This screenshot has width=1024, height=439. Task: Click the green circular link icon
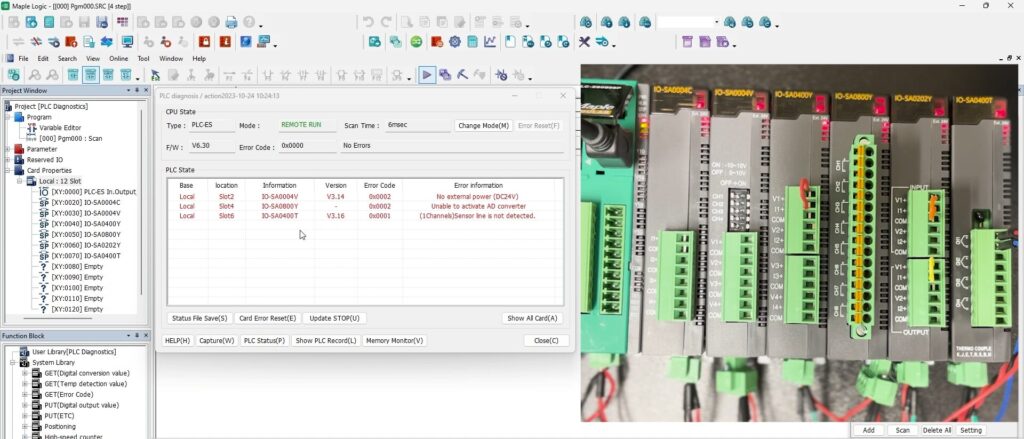click(416, 42)
